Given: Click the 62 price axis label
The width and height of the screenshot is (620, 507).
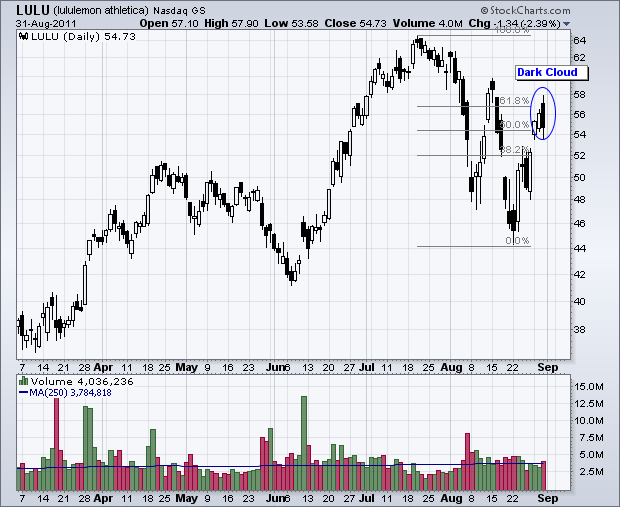Looking at the screenshot, I should [x=580, y=58].
